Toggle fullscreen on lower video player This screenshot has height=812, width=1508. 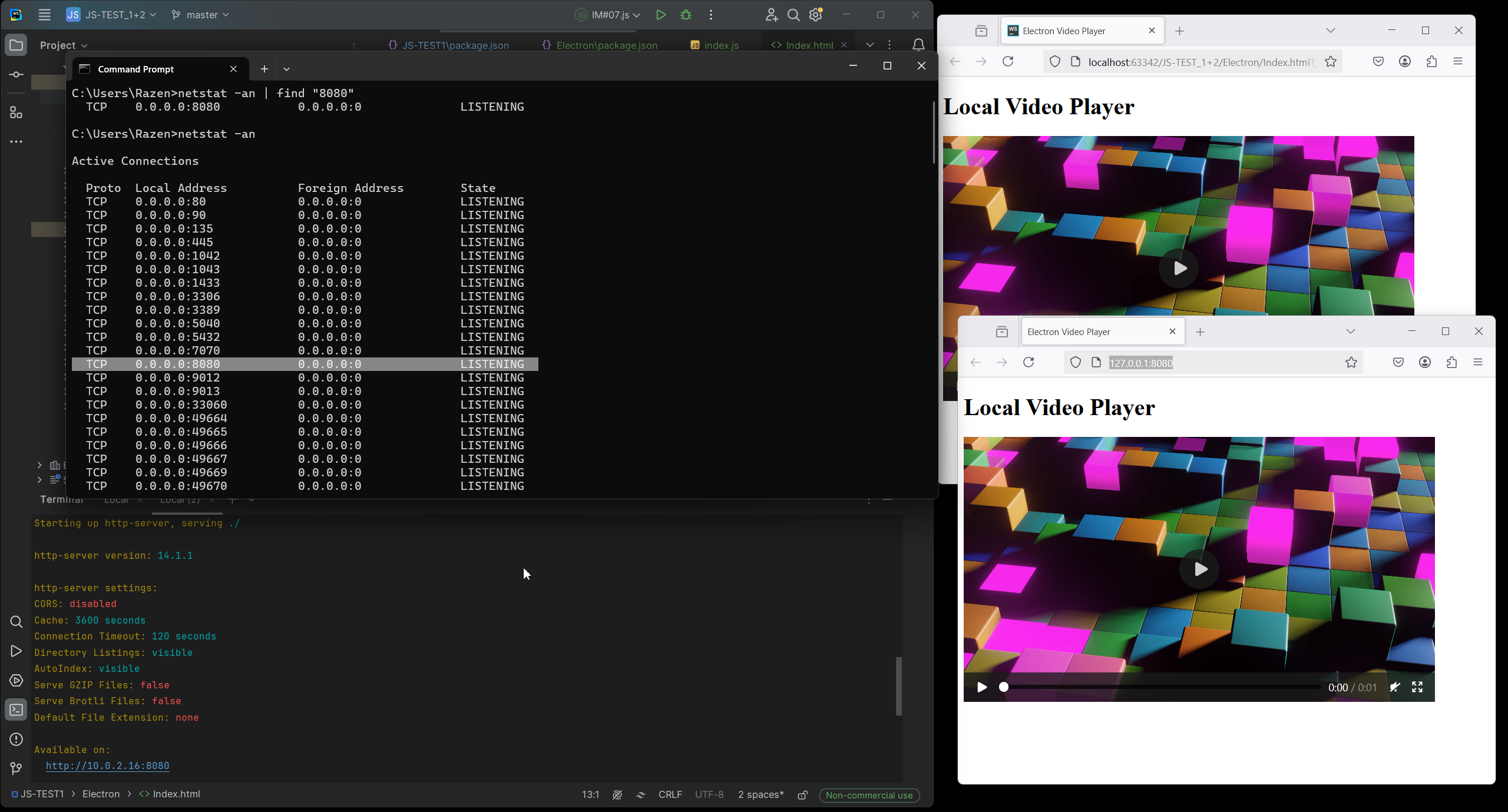(x=1417, y=687)
